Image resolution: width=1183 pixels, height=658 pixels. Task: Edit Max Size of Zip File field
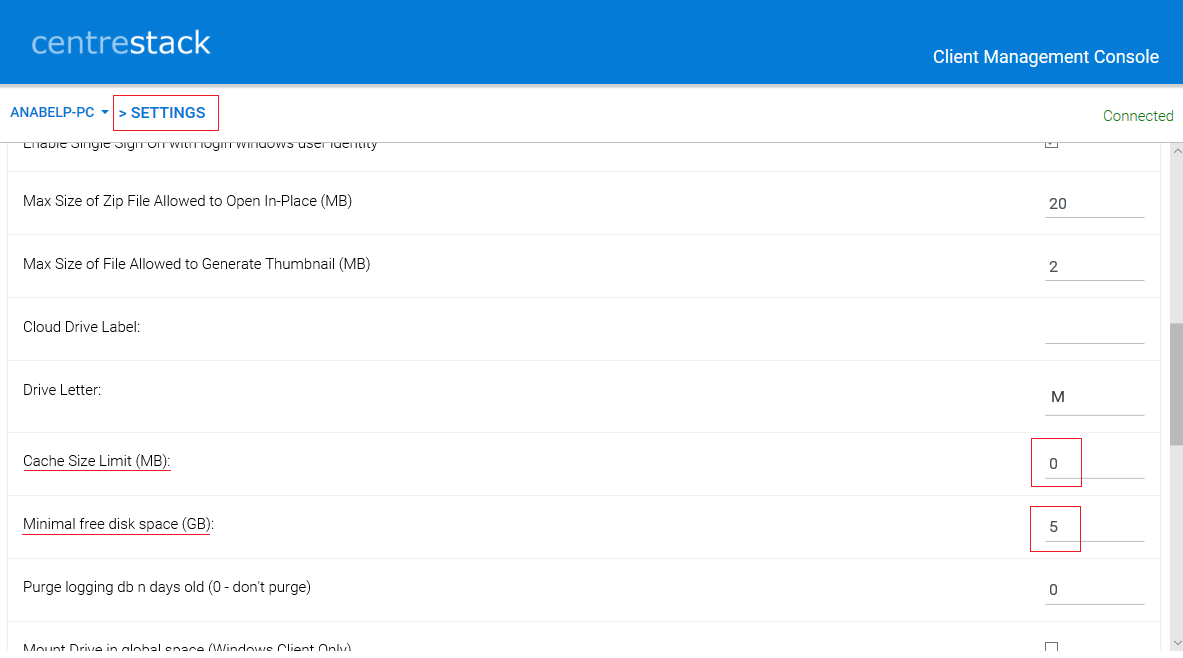click(1094, 204)
